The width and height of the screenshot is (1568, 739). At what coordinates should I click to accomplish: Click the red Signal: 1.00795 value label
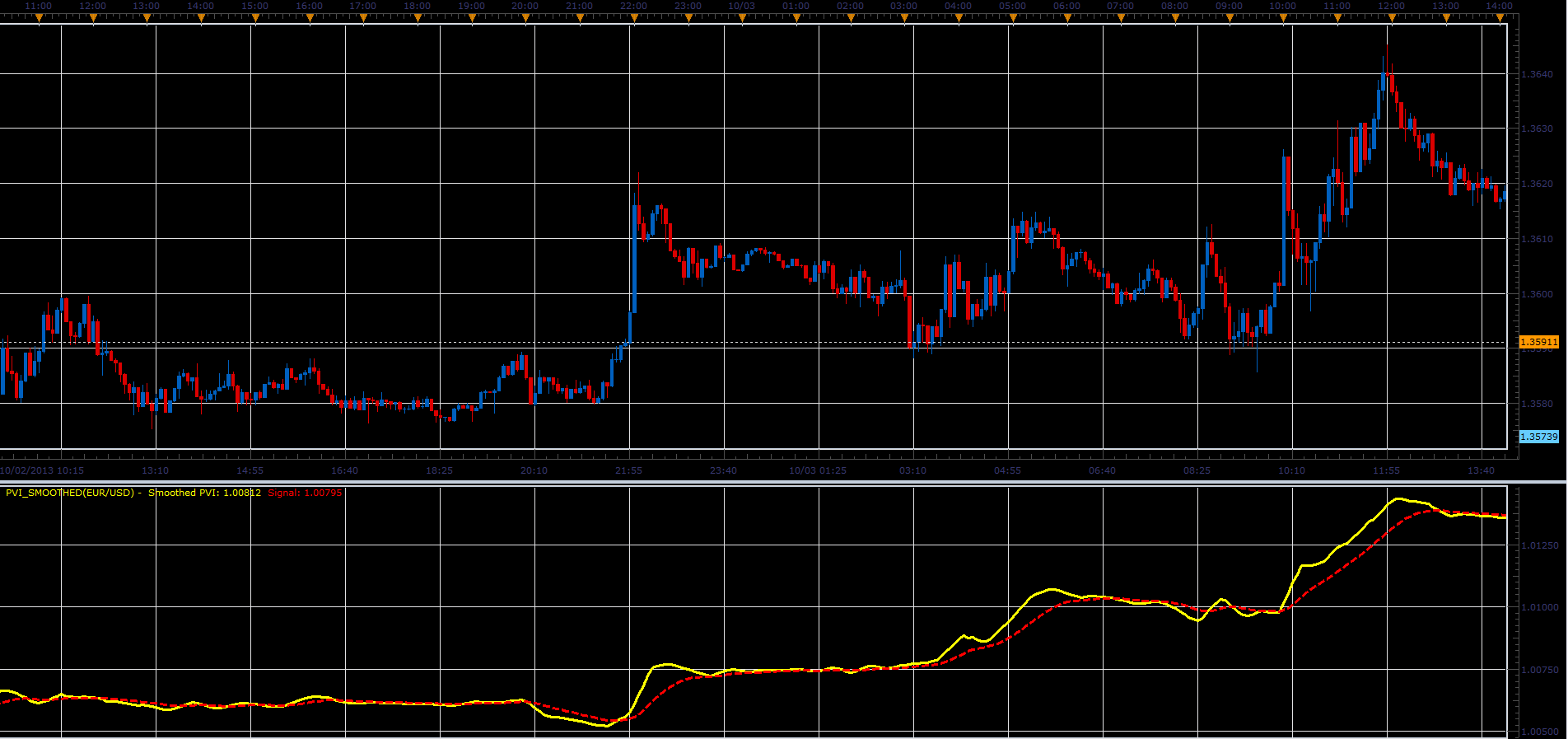pos(305,493)
